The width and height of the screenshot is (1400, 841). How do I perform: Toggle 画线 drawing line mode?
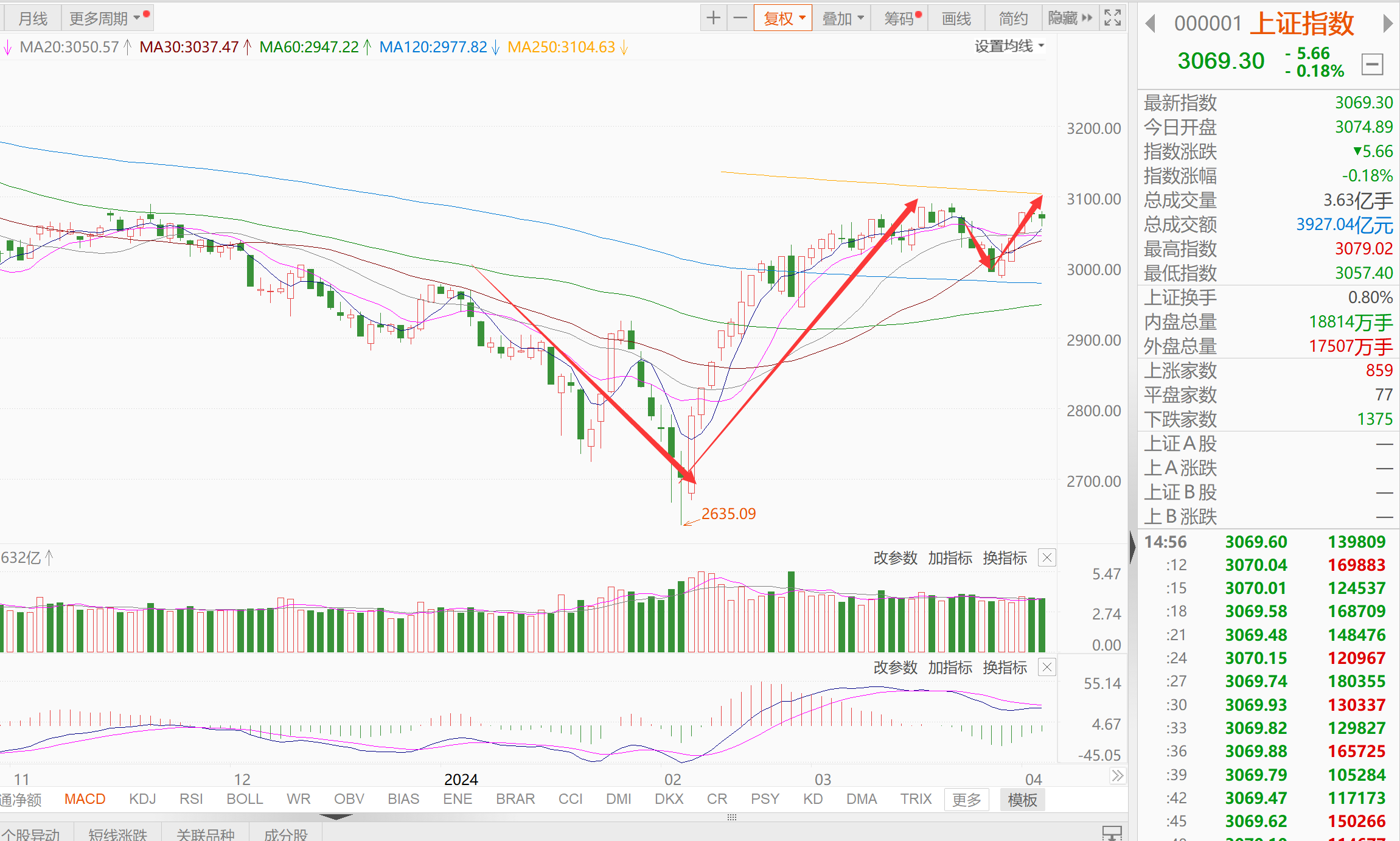[956, 18]
